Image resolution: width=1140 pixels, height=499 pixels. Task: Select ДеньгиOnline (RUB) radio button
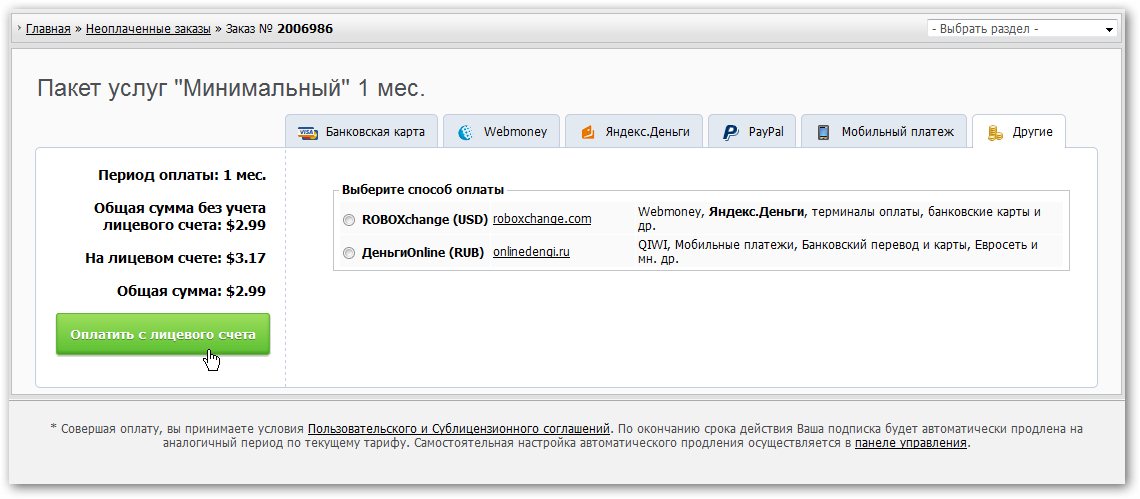click(x=349, y=252)
